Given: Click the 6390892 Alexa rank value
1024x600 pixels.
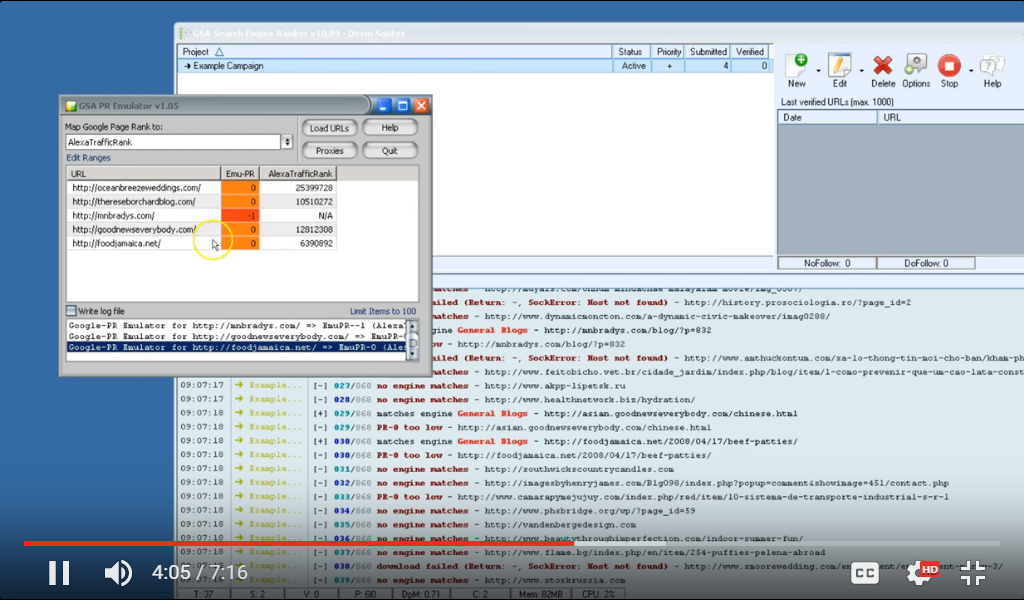Looking at the screenshot, I should click(x=316, y=243).
